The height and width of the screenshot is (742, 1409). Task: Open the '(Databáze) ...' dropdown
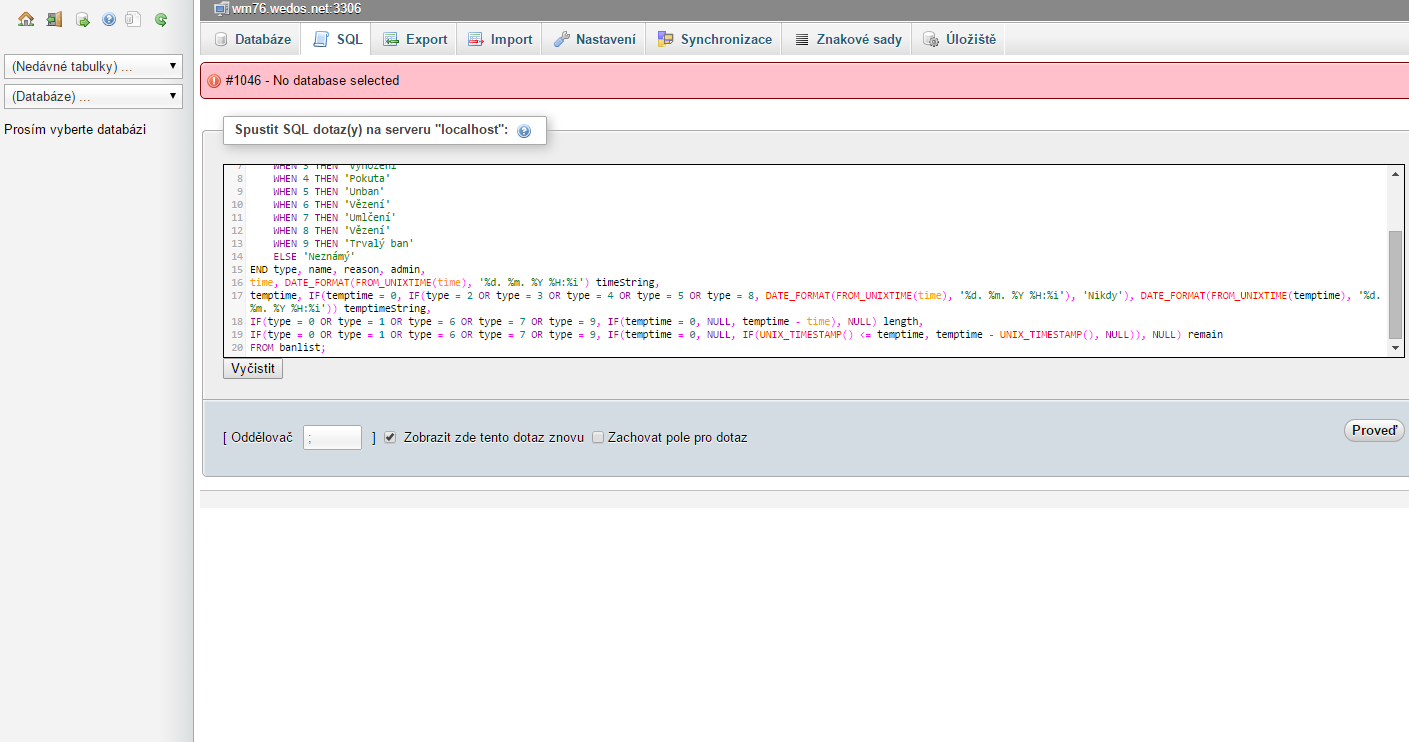[x=94, y=97]
